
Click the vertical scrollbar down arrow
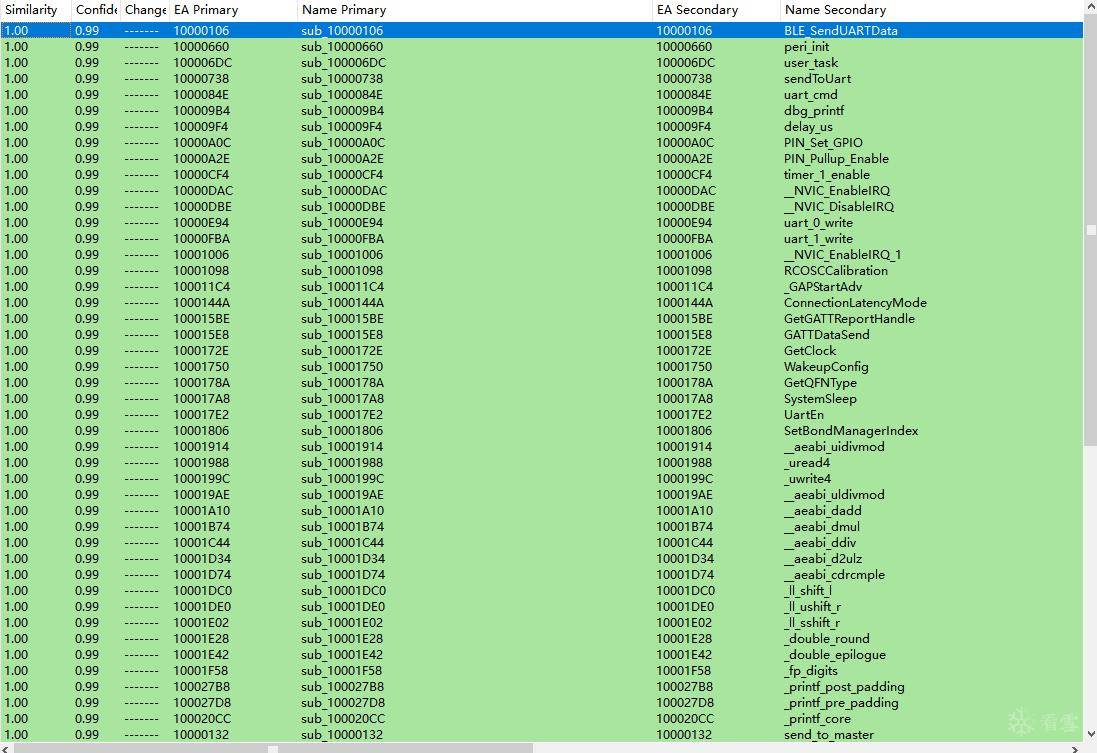click(x=1091, y=734)
